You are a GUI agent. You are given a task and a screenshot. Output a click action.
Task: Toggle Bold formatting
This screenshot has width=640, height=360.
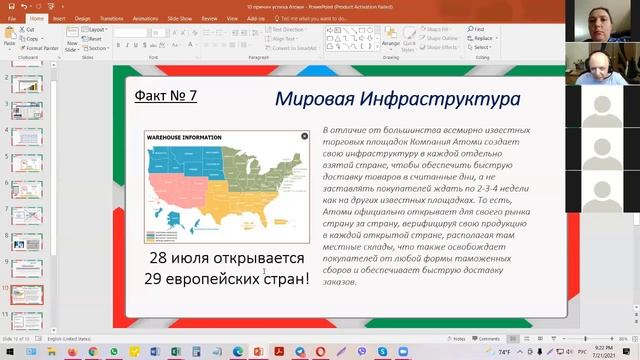point(118,45)
